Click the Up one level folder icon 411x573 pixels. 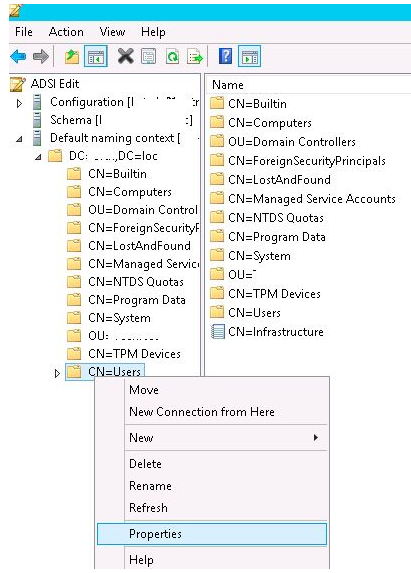tap(72, 57)
